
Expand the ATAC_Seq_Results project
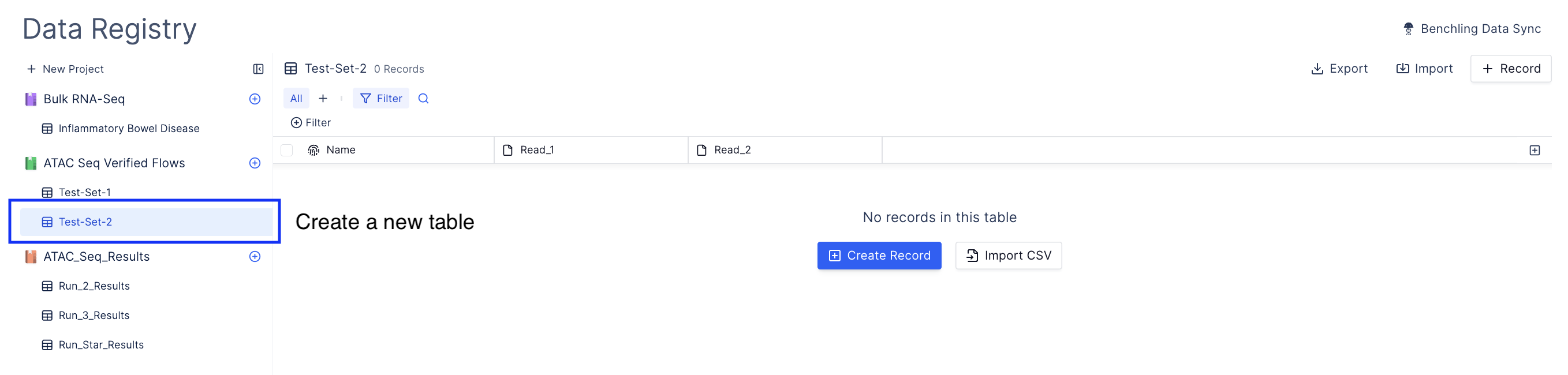coord(96,256)
